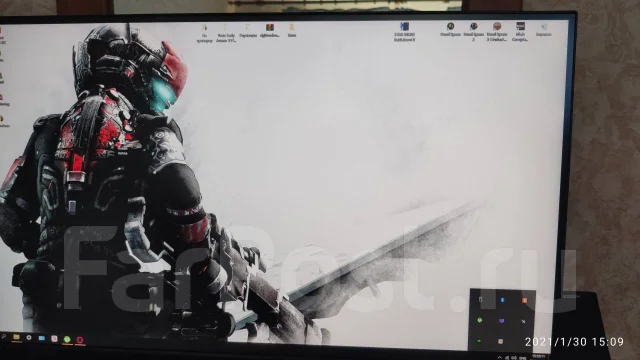Viewport: 640px width, 360px height.
Task: Click the purple chat icon in tray popup
Action: (502, 321)
